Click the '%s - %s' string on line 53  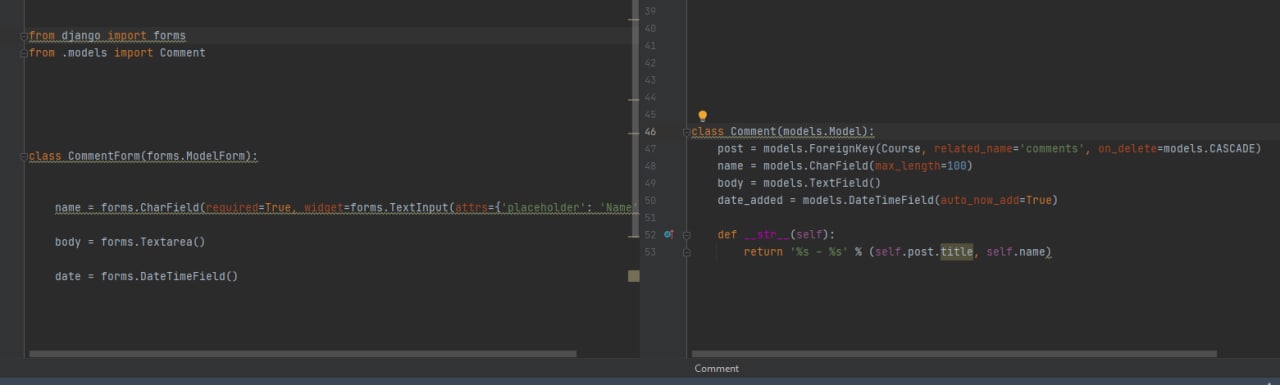[820, 252]
